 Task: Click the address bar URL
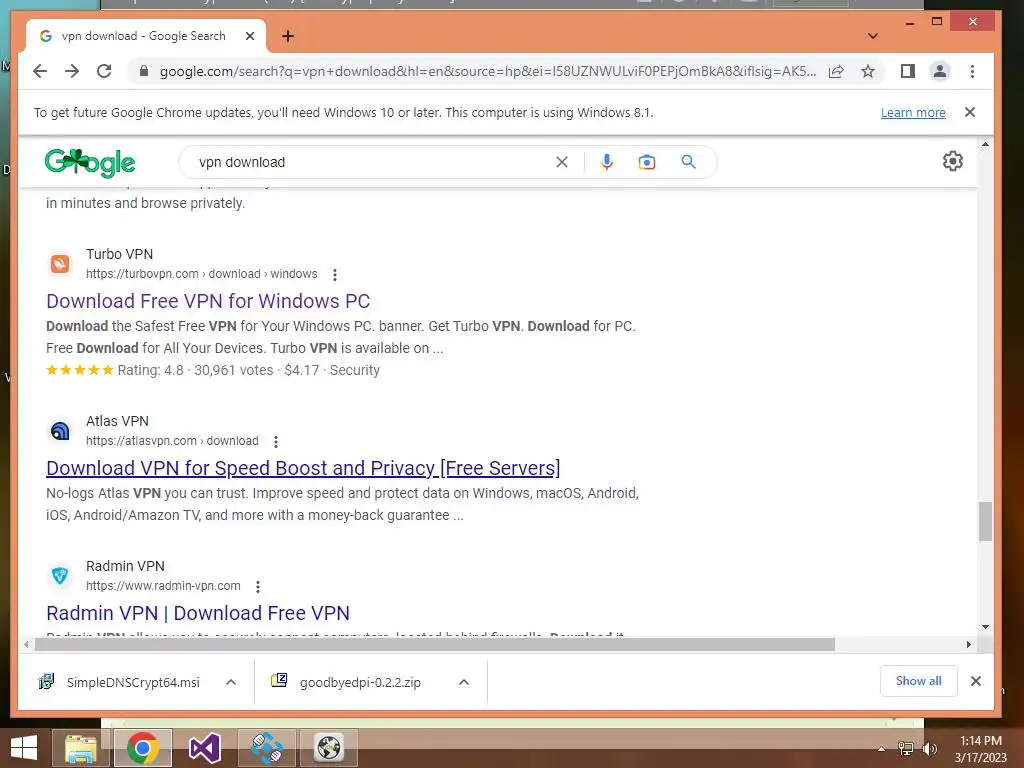[488, 71]
